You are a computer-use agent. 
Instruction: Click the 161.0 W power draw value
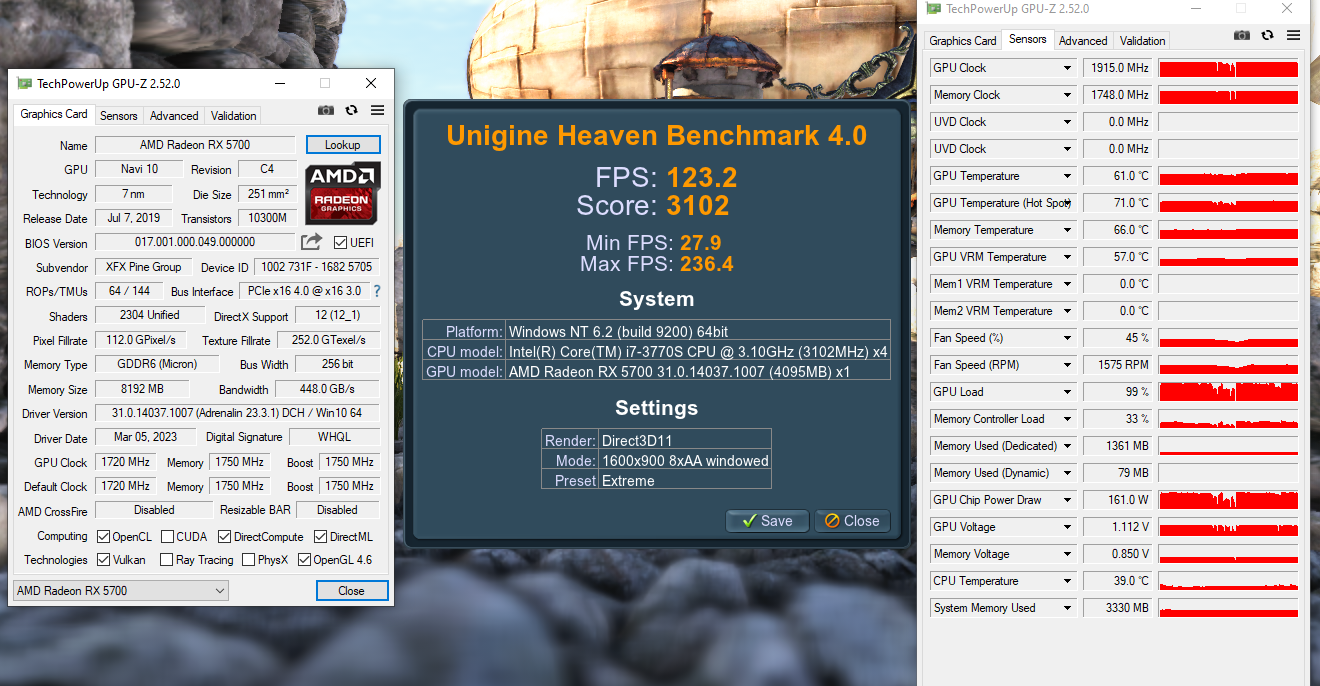point(1118,500)
